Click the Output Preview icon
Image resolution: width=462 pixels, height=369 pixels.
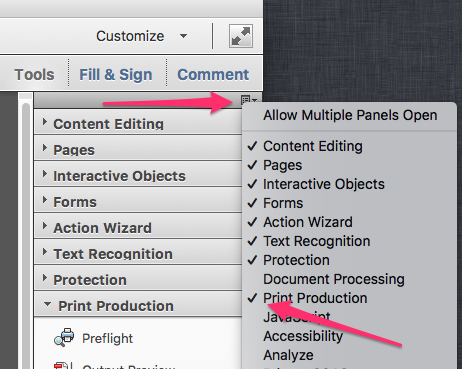62,365
